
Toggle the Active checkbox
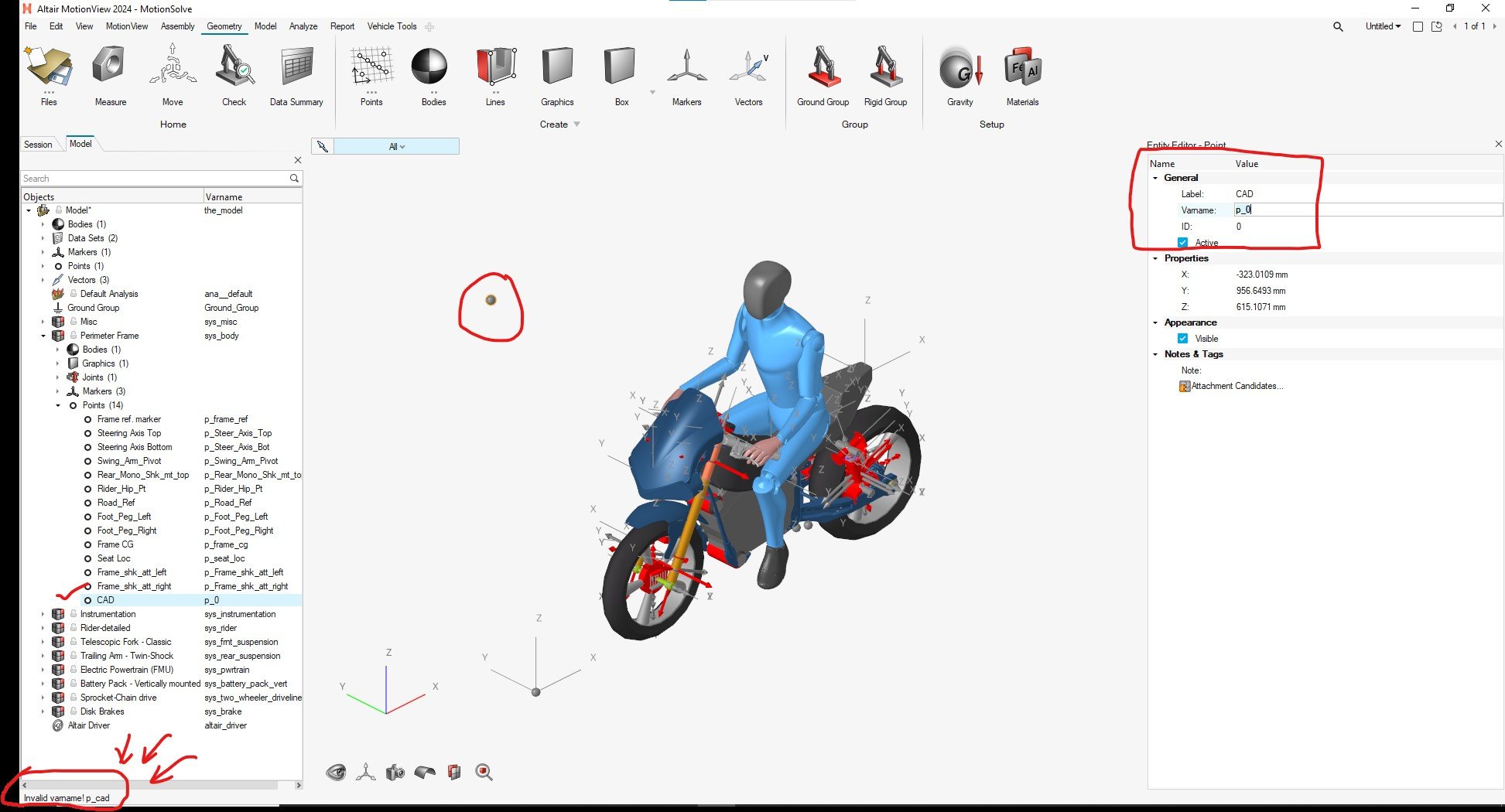(x=1182, y=243)
